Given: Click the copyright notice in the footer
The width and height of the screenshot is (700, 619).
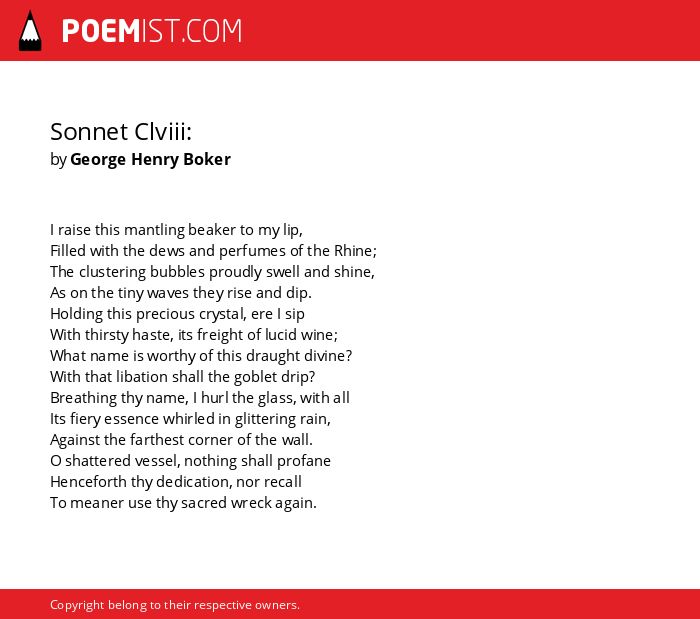Looking at the screenshot, I should [175, 605].
